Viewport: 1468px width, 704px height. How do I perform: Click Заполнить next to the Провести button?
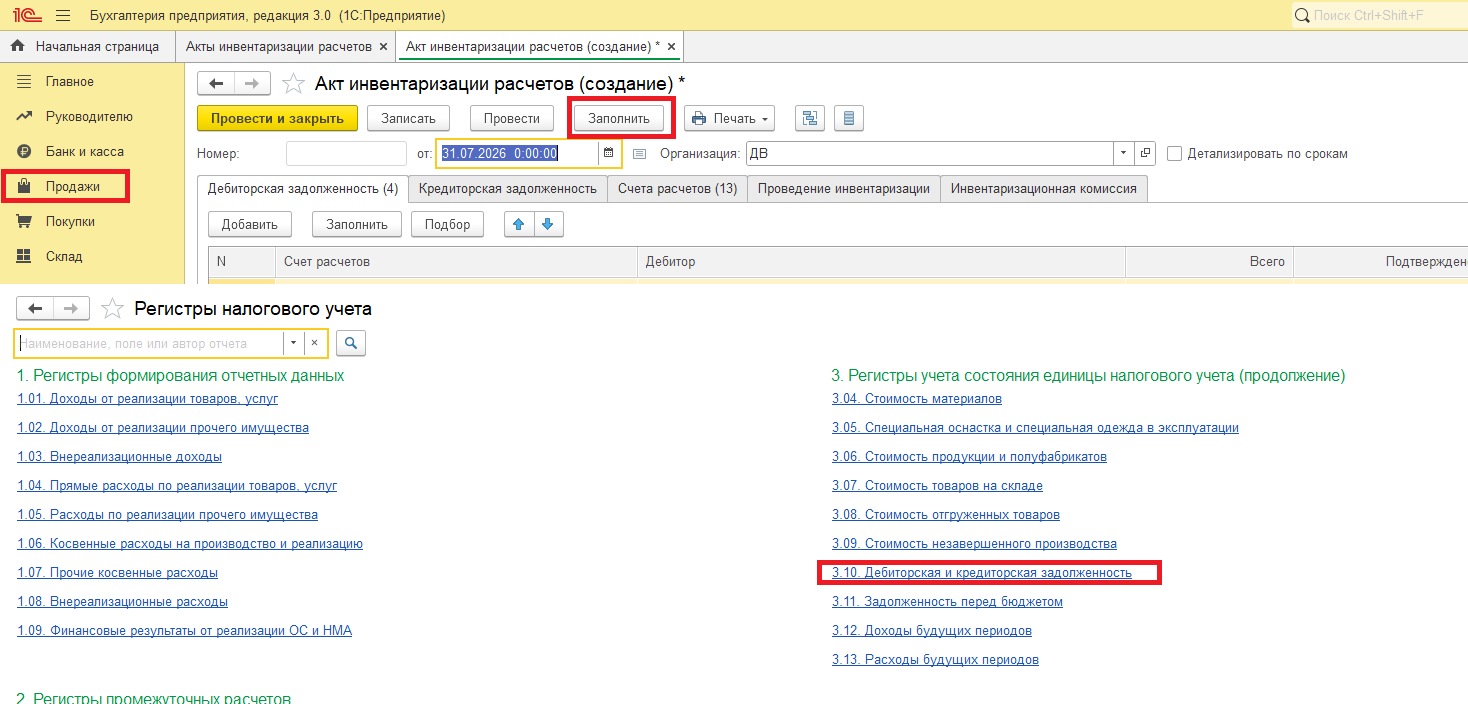[x=619, y=118]
